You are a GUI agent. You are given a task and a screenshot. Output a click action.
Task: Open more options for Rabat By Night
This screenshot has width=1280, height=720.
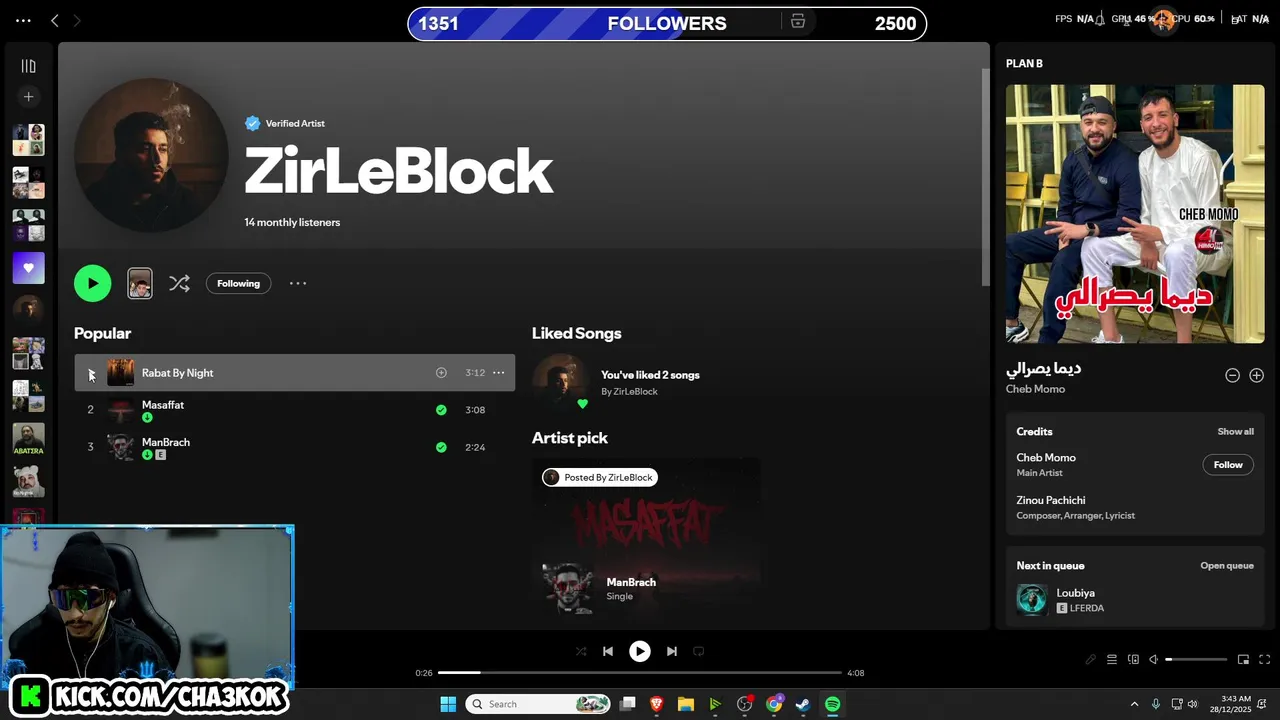(498, 373)
